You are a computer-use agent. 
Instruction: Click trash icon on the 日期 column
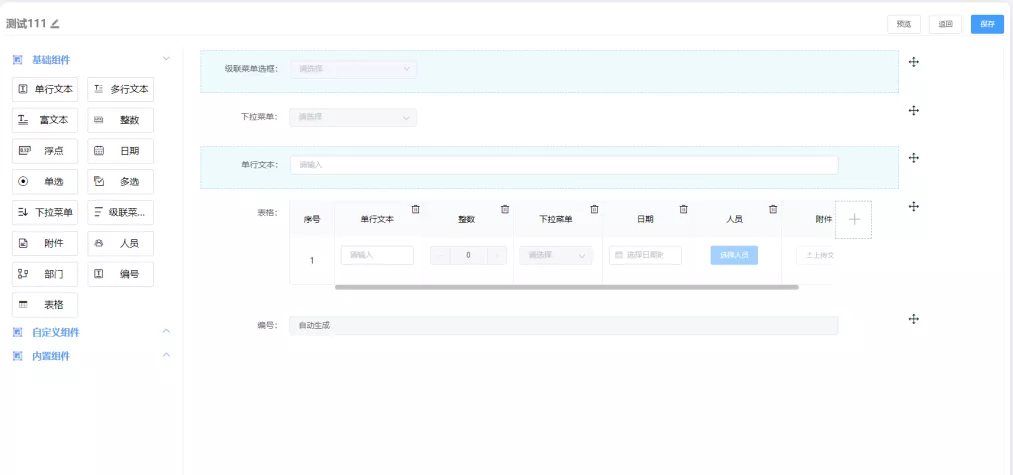(x=684, y=209)
